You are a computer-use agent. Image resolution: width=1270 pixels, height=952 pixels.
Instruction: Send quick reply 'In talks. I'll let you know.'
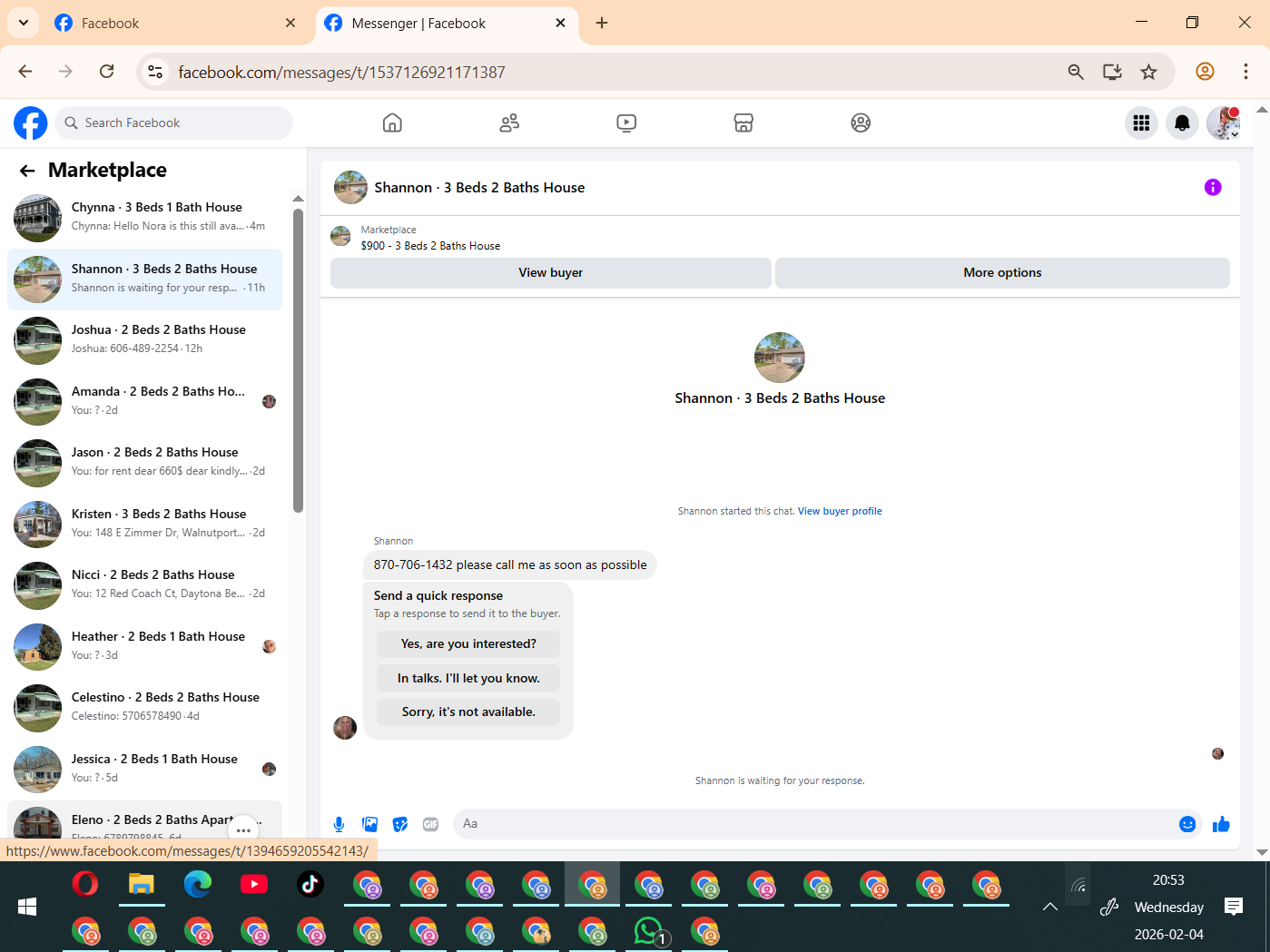click(x=468, y=678)
